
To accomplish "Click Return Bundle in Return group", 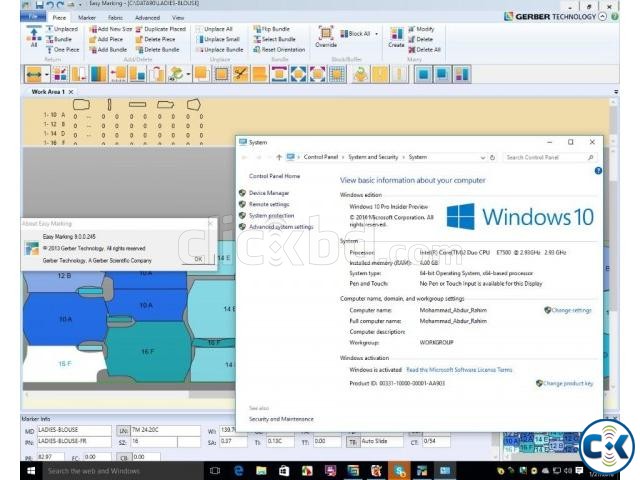I will click(x=59, y=39).
